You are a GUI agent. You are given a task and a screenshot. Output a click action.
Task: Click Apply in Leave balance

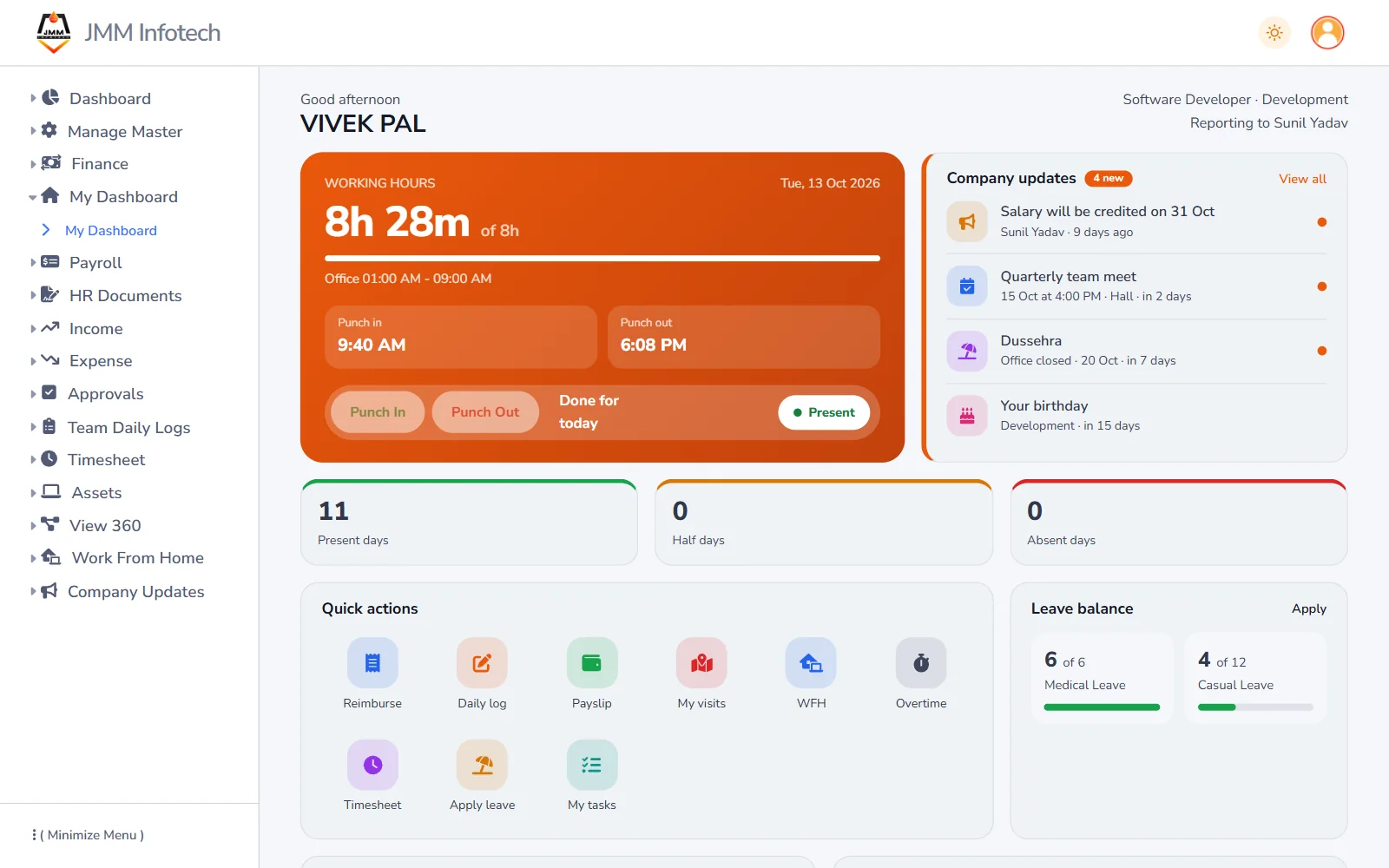1308,608
